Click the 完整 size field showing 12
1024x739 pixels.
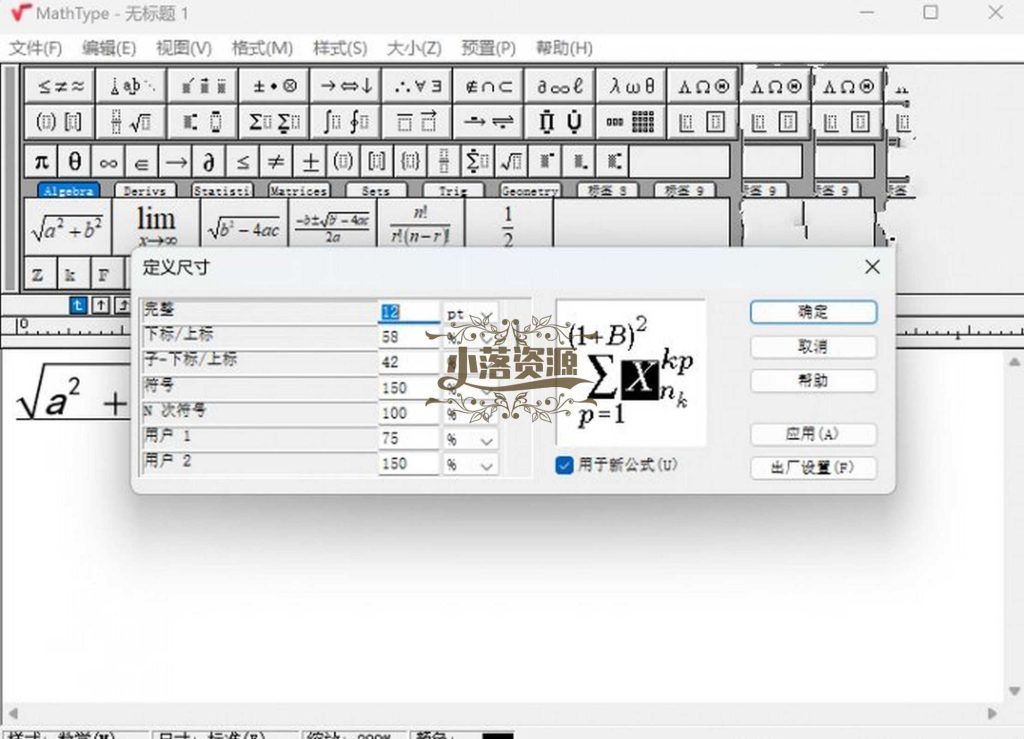[x=409, y=312]
